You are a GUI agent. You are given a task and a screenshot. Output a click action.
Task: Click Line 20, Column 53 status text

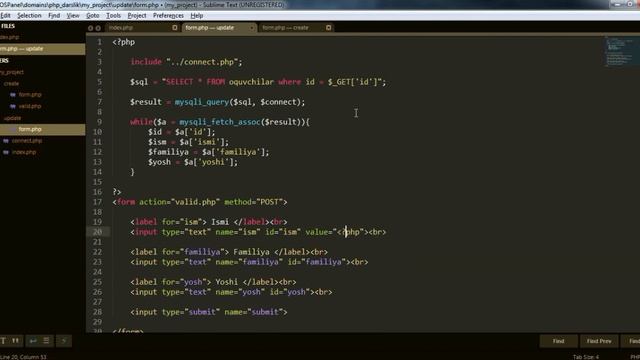coord(23,357)
